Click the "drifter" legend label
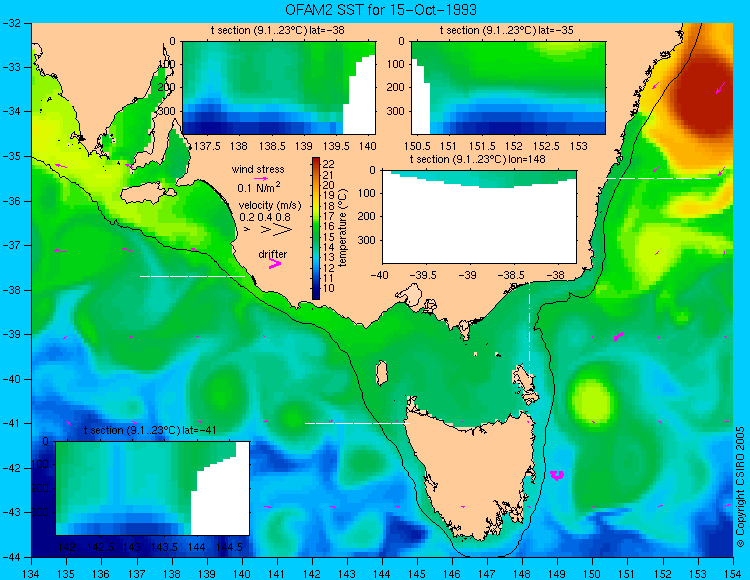The image size is (750, 580). tap(273, 254)
